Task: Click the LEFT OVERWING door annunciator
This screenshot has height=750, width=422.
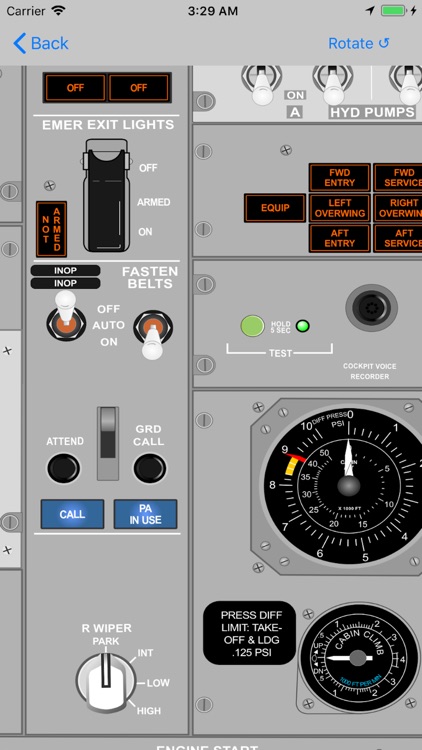Action: (340, 208)
